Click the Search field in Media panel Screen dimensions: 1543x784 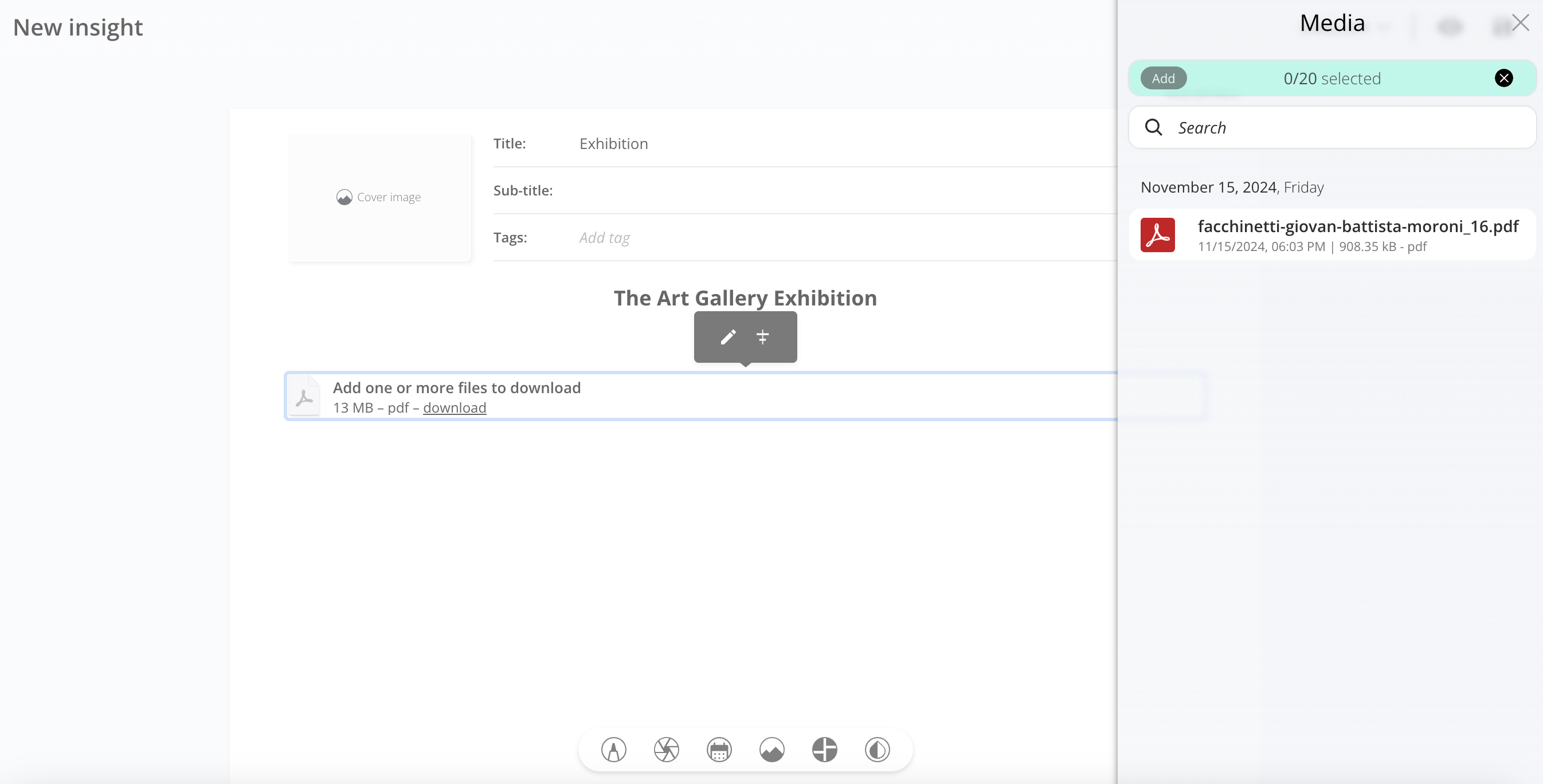click(1332, 127)
